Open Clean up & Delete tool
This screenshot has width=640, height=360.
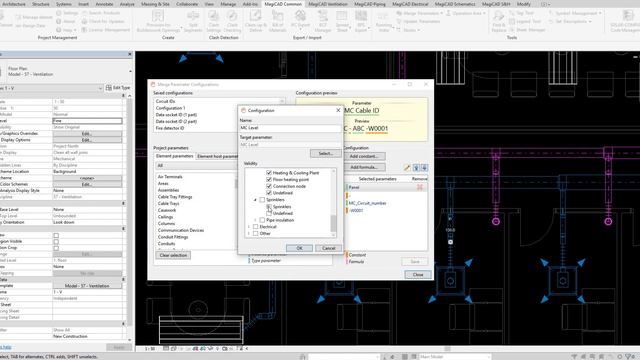coord(256,21)
